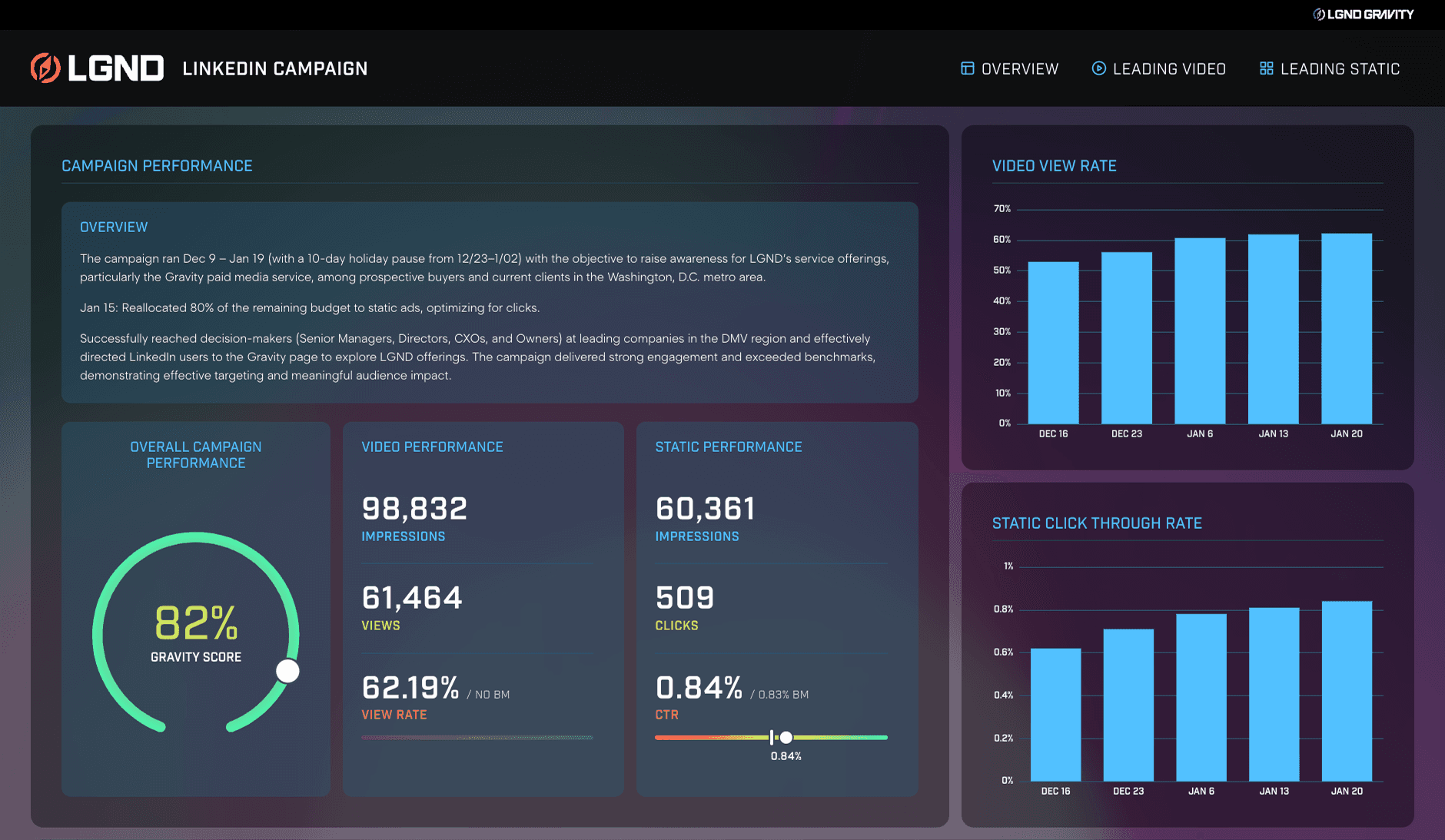Open the Leading Static tab
The height and width of the screenshot is (840, 1445).
click(1330, 69)
